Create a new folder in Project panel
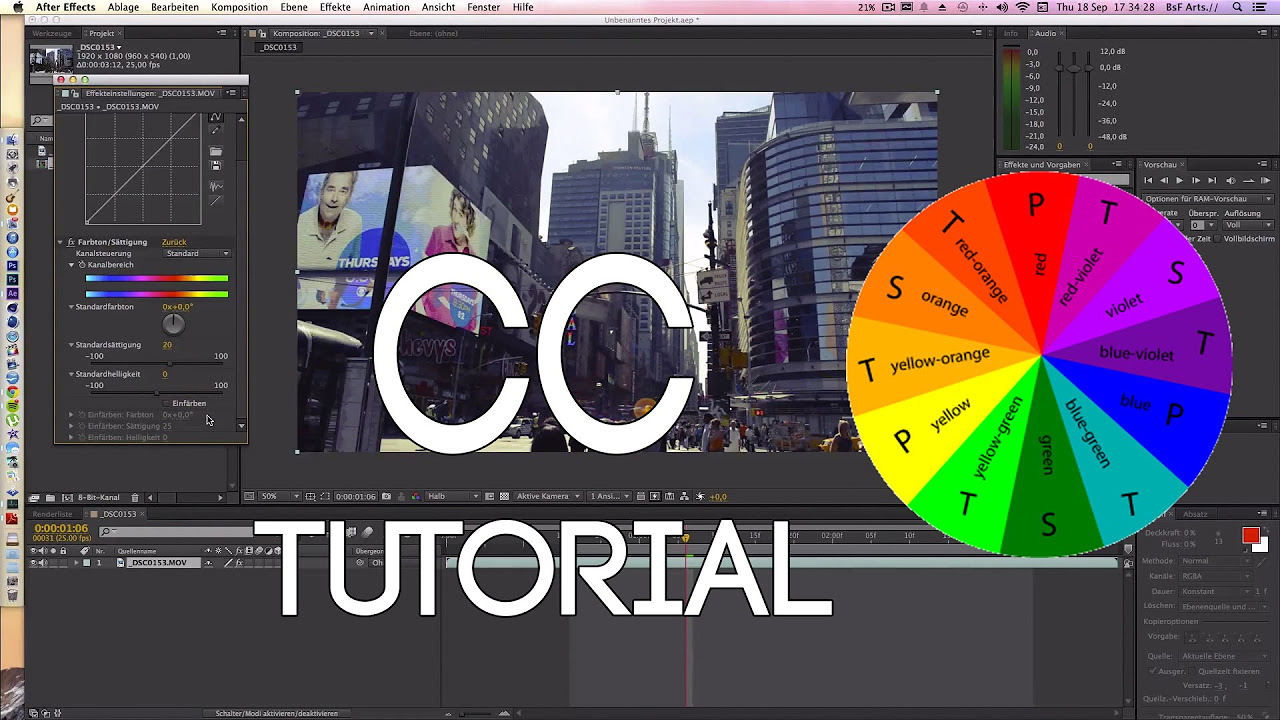This screenshot has width=1280, height=720. click(x=50, y=497)
